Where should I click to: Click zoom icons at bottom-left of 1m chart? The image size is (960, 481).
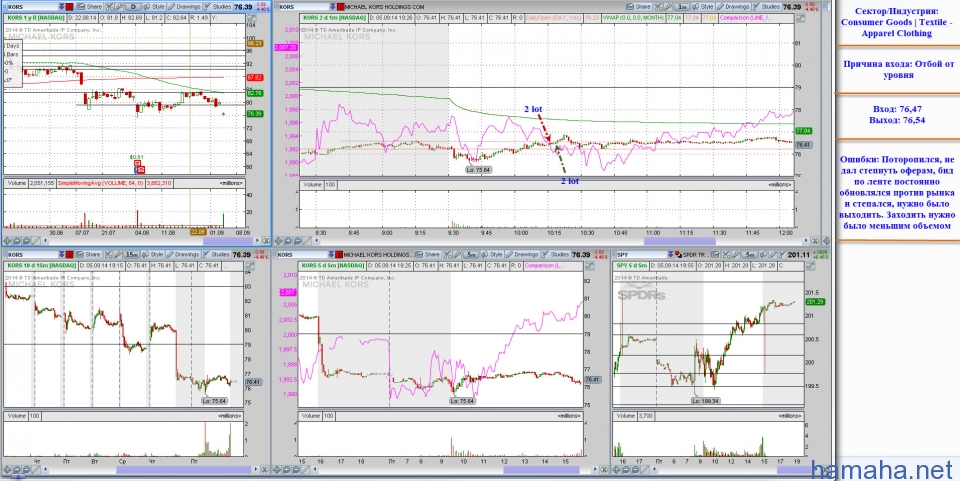tap(293, 241)
